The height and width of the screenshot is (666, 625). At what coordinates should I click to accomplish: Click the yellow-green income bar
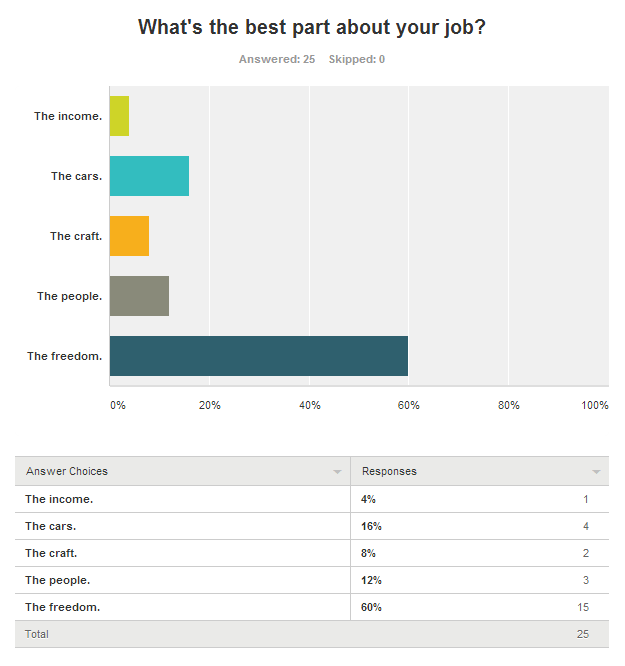point(119,116)
